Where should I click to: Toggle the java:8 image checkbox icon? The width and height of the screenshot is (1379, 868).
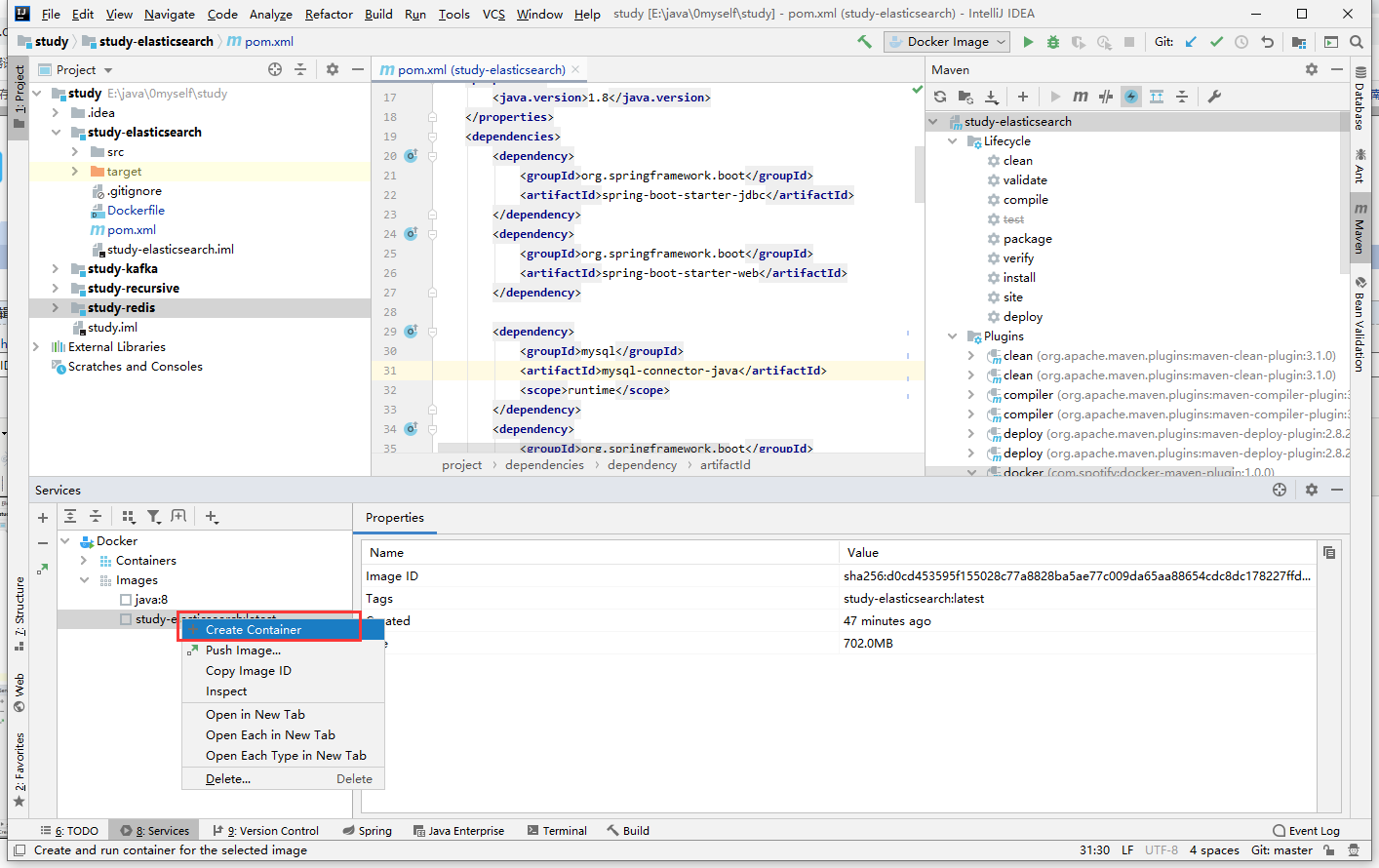point(125,600)
